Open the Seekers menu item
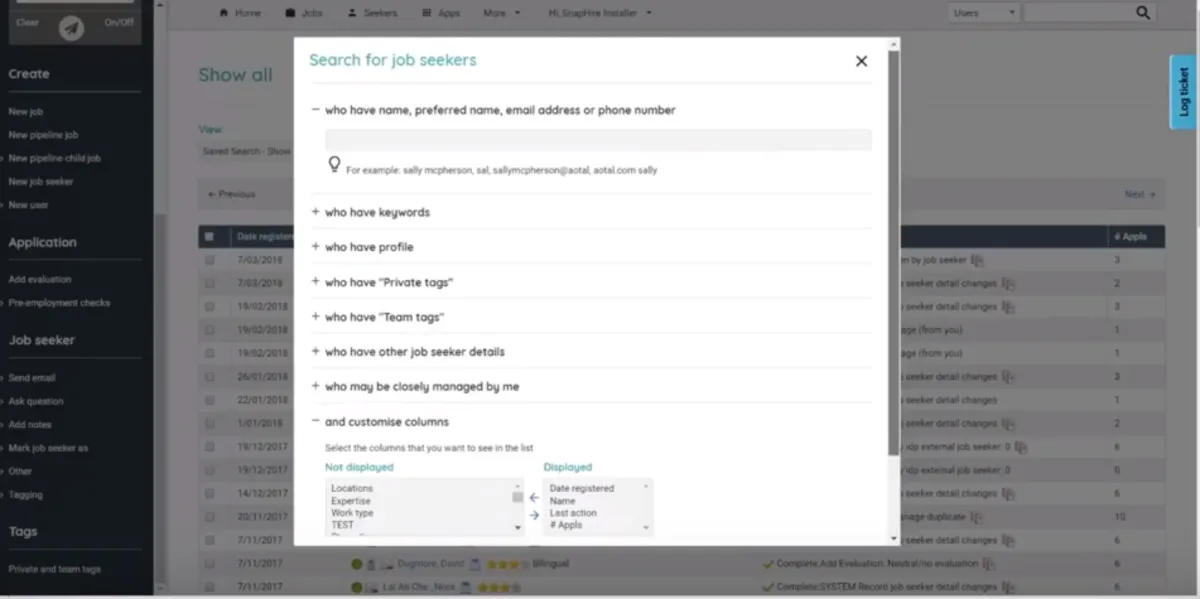This screenshot has width=1200, height=599. [373, 13]
